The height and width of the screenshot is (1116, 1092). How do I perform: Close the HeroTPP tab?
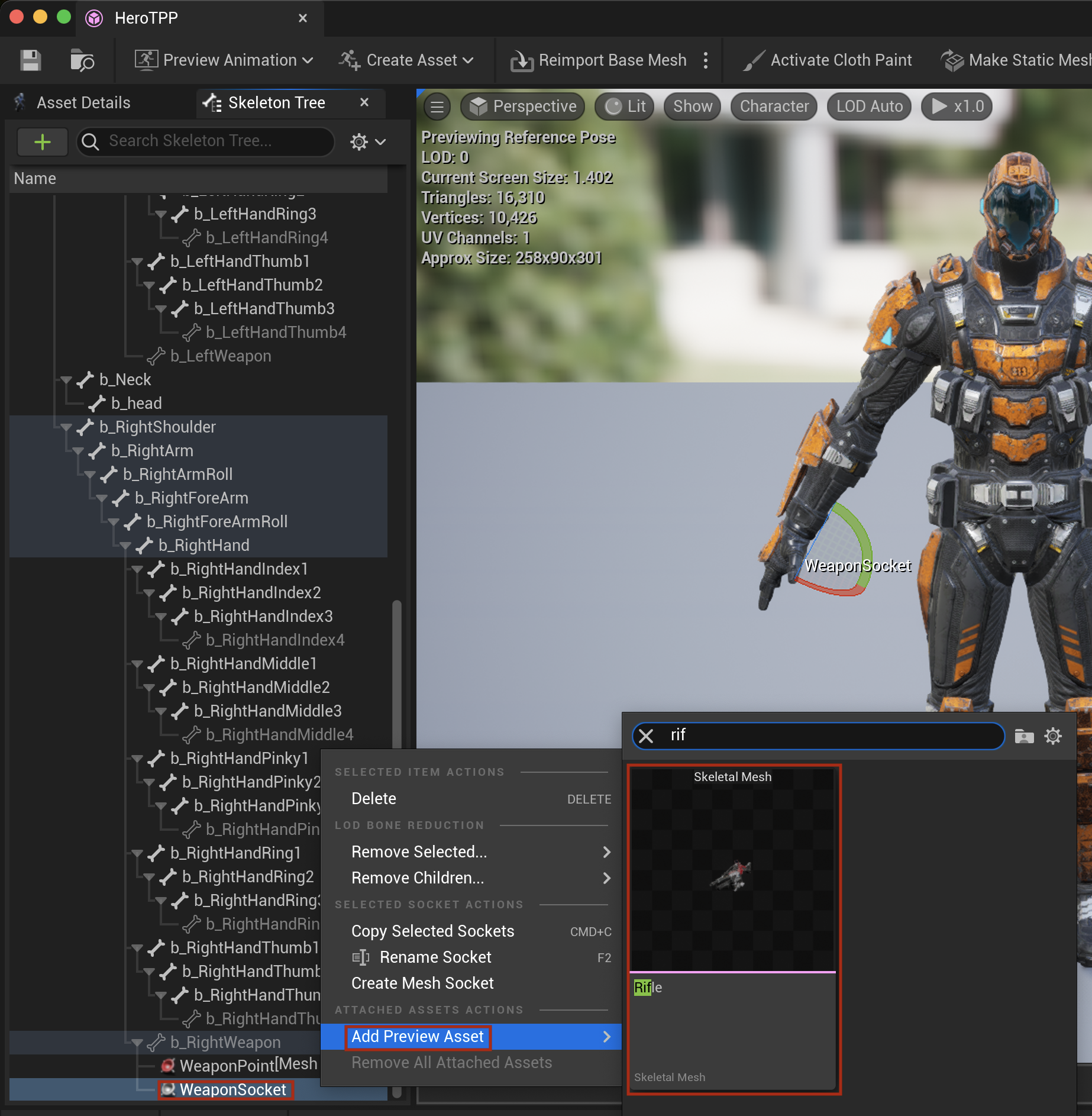(x=303, y=18)
